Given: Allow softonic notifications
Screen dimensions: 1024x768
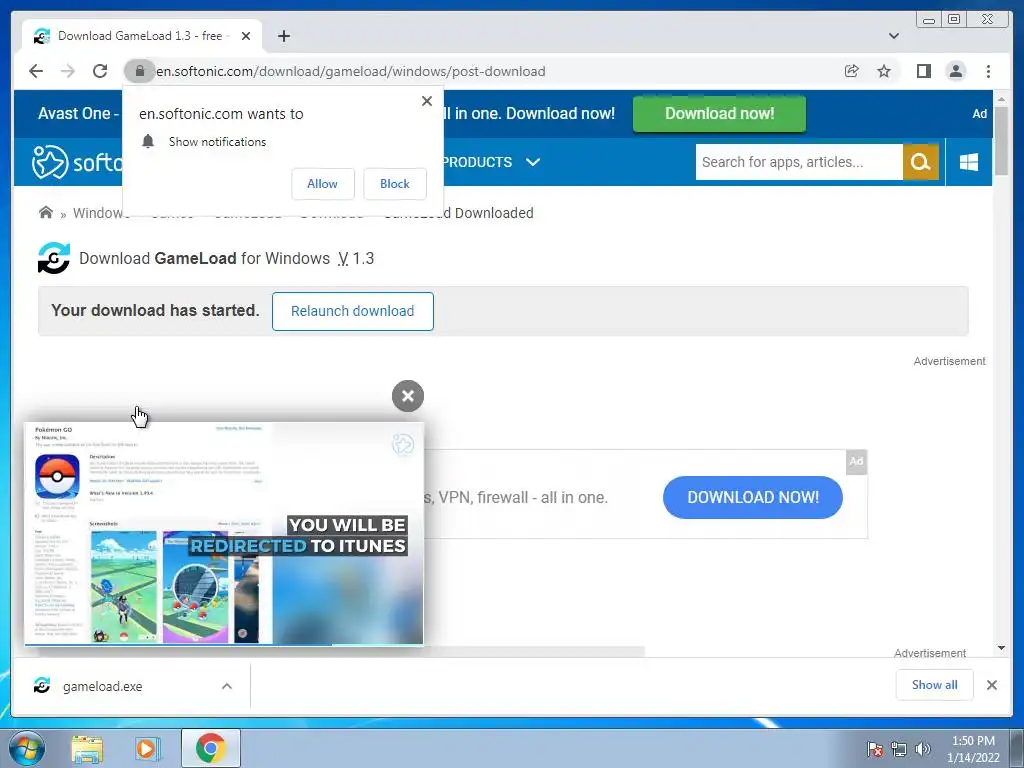Looking at the screenshot, I should (x=323, y=184).
